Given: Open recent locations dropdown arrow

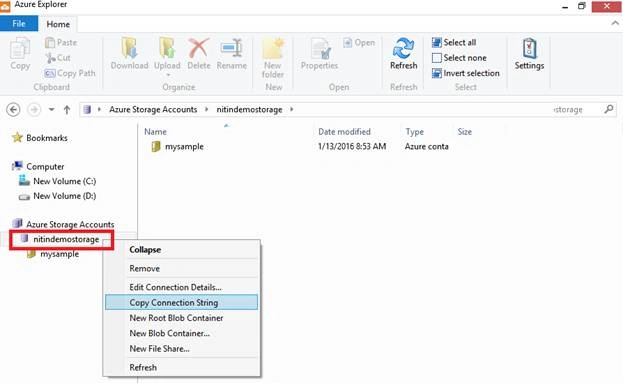Looking at the screenshot, I should tap(52, 109).
